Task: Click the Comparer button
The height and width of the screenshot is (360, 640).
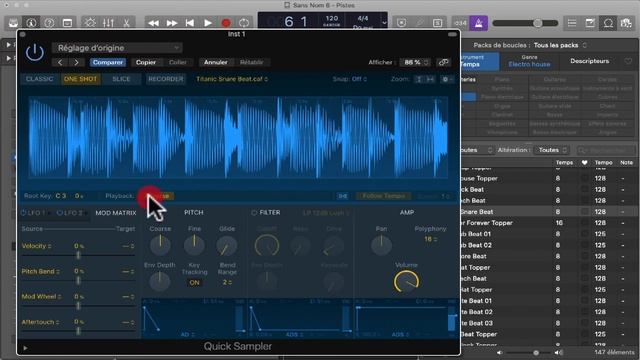Action: click(108, 62)
